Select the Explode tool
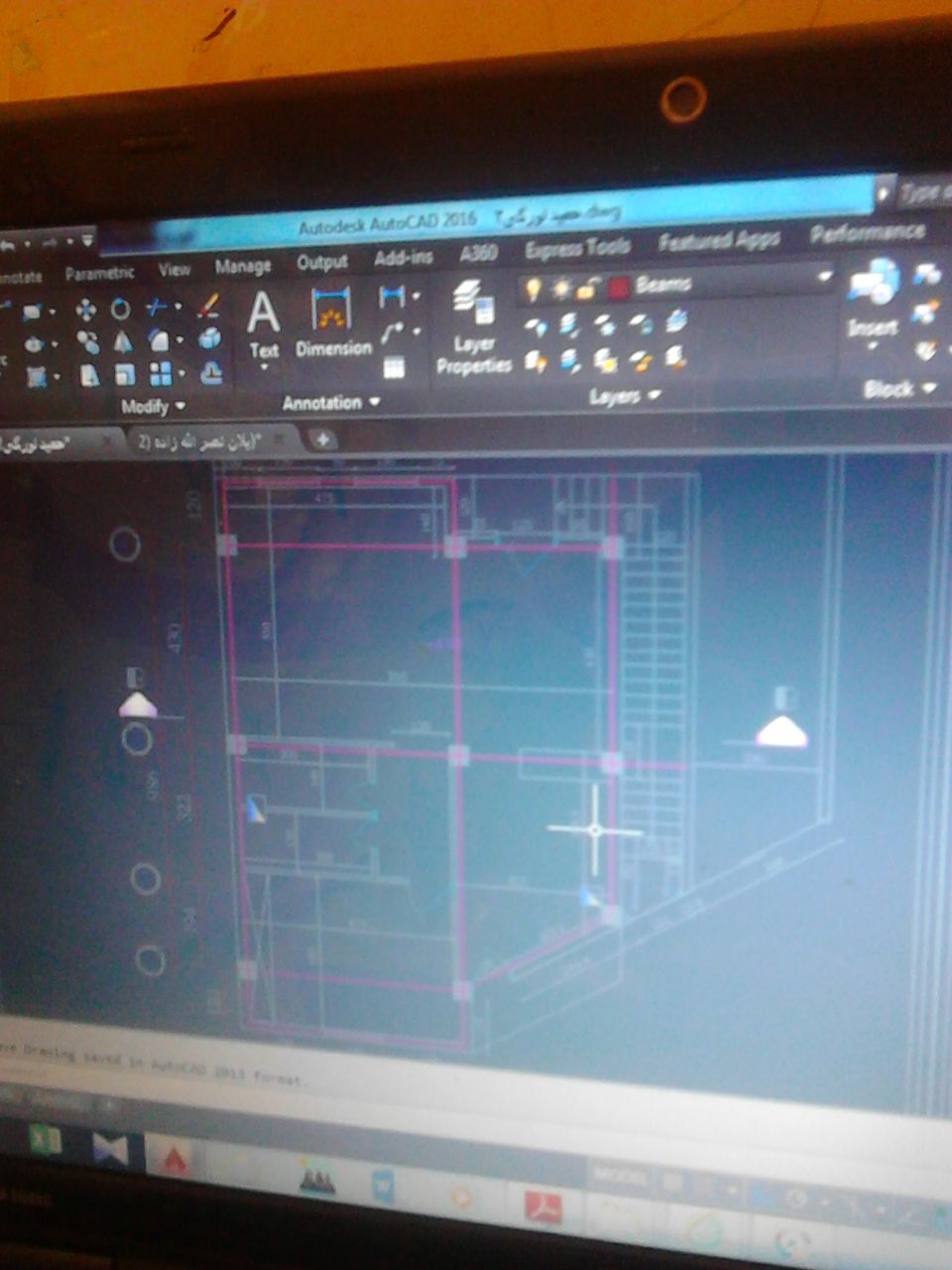The width and height of the screenshot is (952, 1270). [x=209, y=339]
